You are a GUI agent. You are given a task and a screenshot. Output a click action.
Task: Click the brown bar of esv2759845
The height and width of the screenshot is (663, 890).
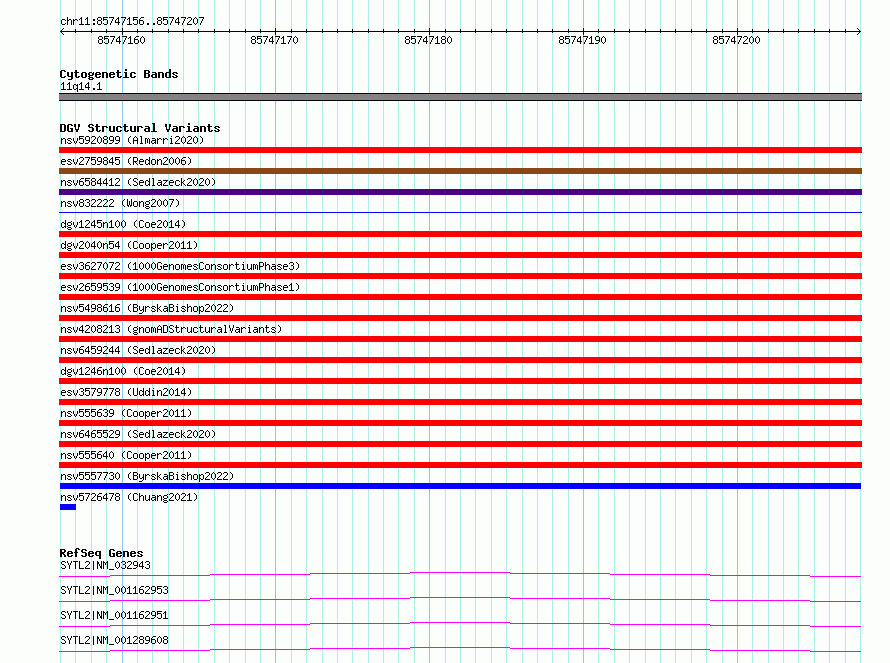click(460, 171)
